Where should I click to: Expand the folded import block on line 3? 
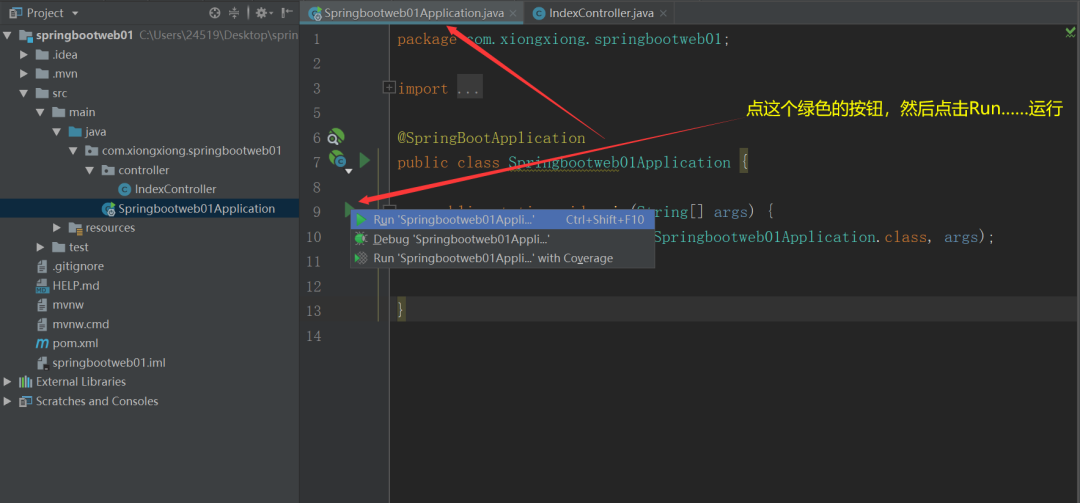pyautogui.click(x=388, y=88)
